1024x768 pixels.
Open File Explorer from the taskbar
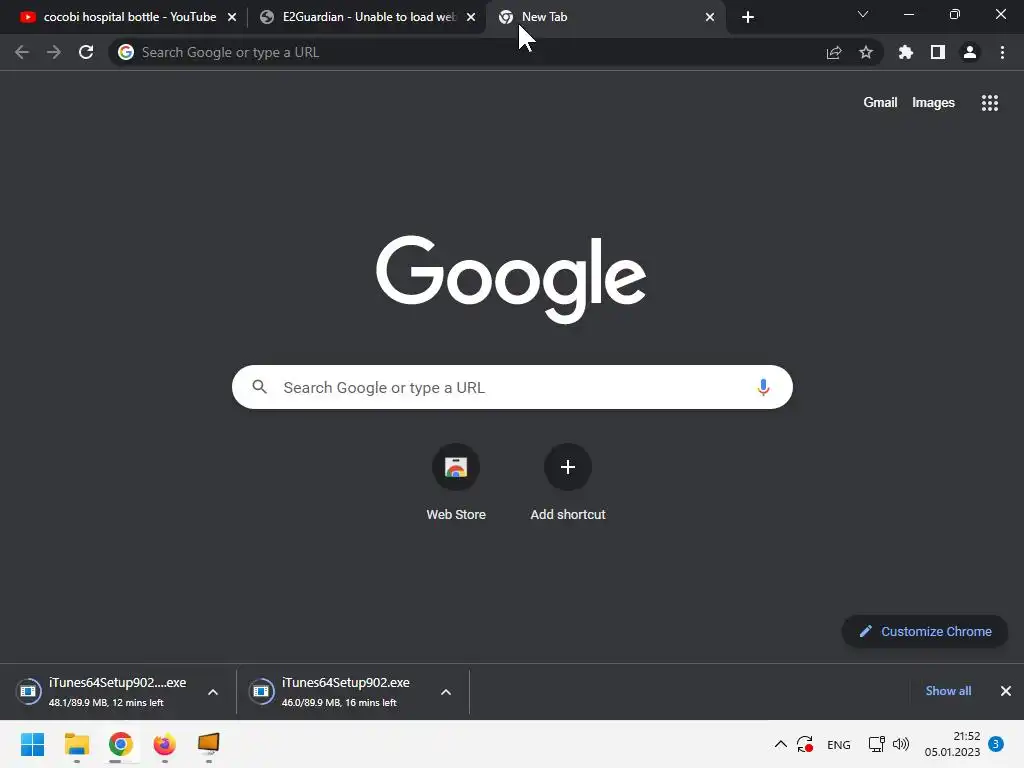(76, 744)
